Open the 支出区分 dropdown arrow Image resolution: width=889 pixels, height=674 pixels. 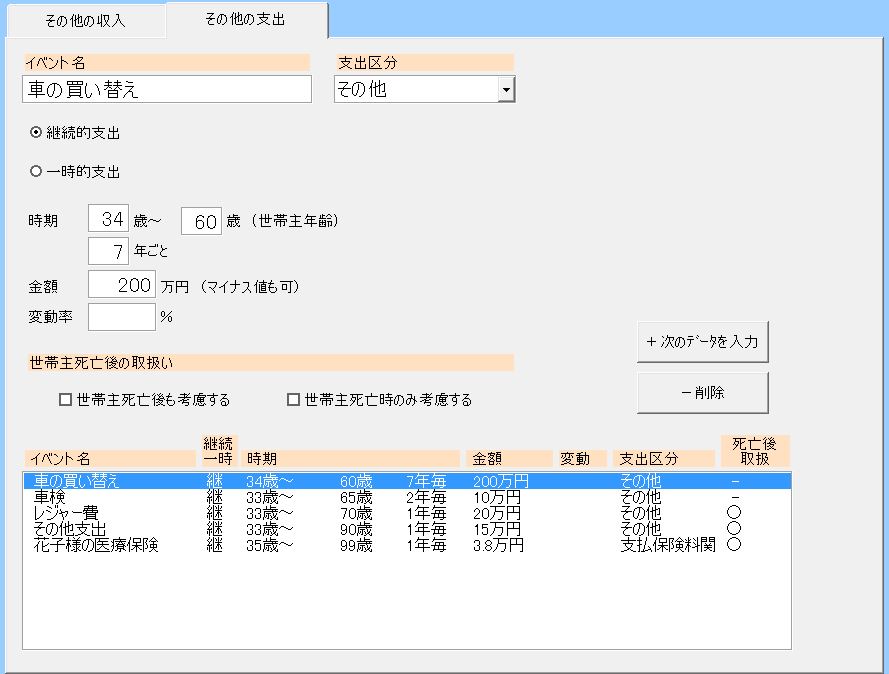tap(506, 90)
